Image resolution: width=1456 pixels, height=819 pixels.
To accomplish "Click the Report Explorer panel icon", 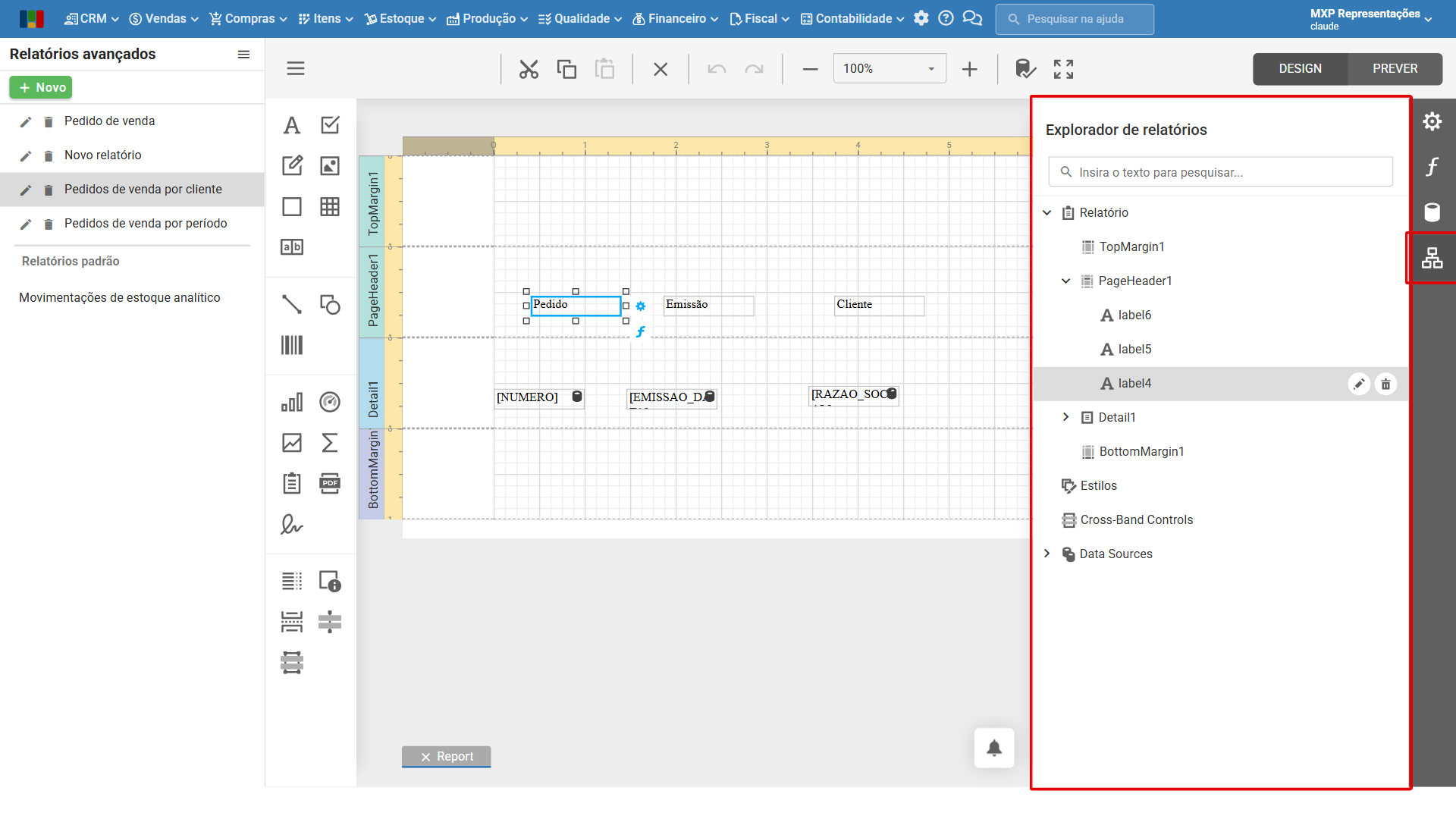I will pyautogui.click(x=1432, y=259).
